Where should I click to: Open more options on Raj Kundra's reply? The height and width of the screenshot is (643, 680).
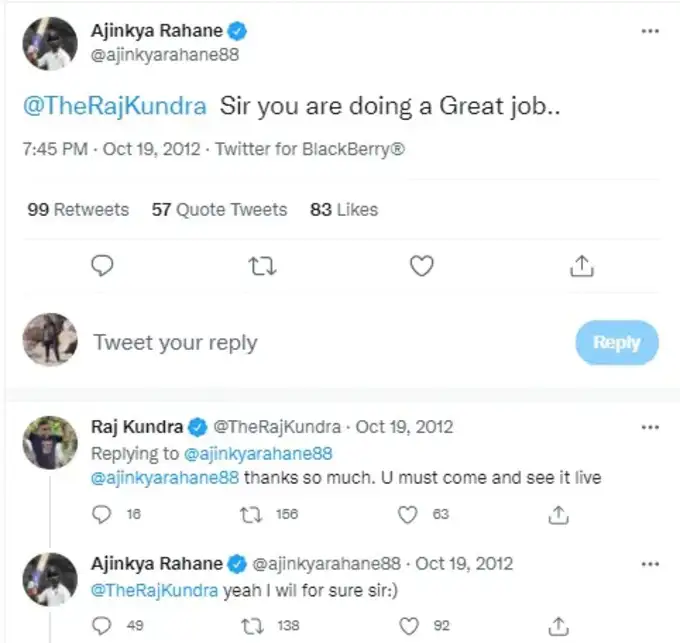[x=650, y=427]
